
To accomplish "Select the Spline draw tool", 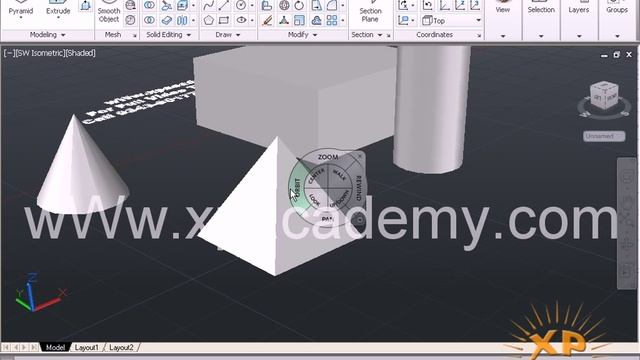I will [208, 5].
